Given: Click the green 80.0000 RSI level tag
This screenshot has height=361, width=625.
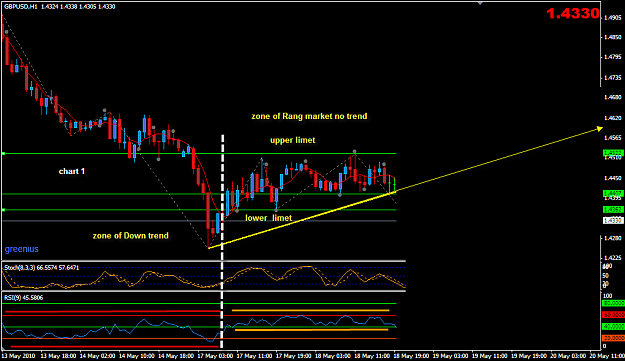Looking at the screenshot, I should 613,304.
